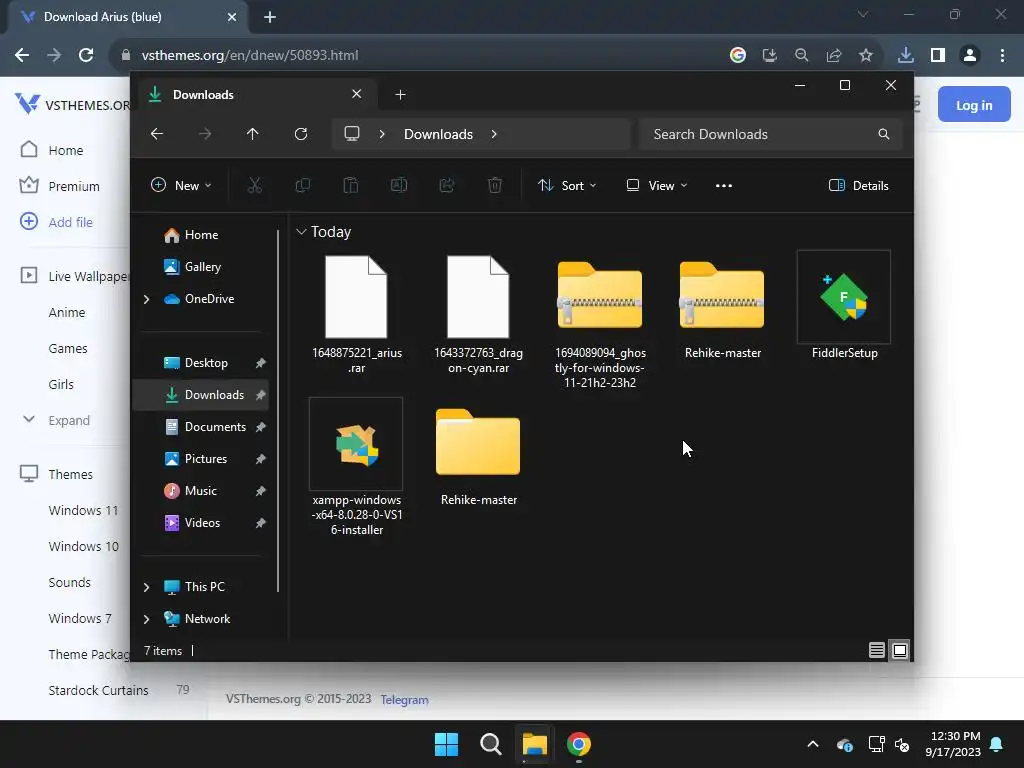Click the Rename icon in Explorer toolbar

coord(398,185)
